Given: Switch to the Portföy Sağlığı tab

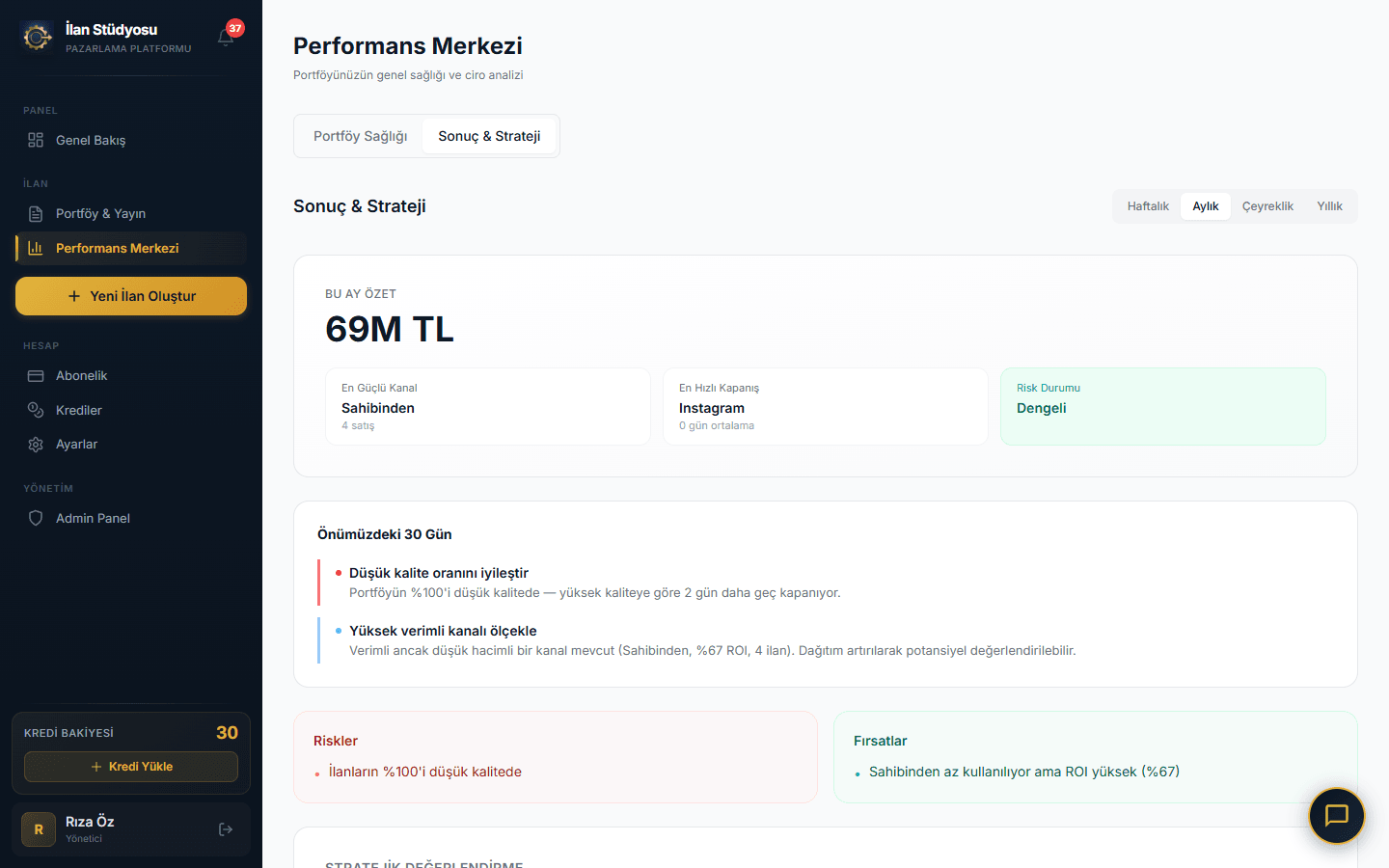Looking at the screenshot, I should coord(360,136).
